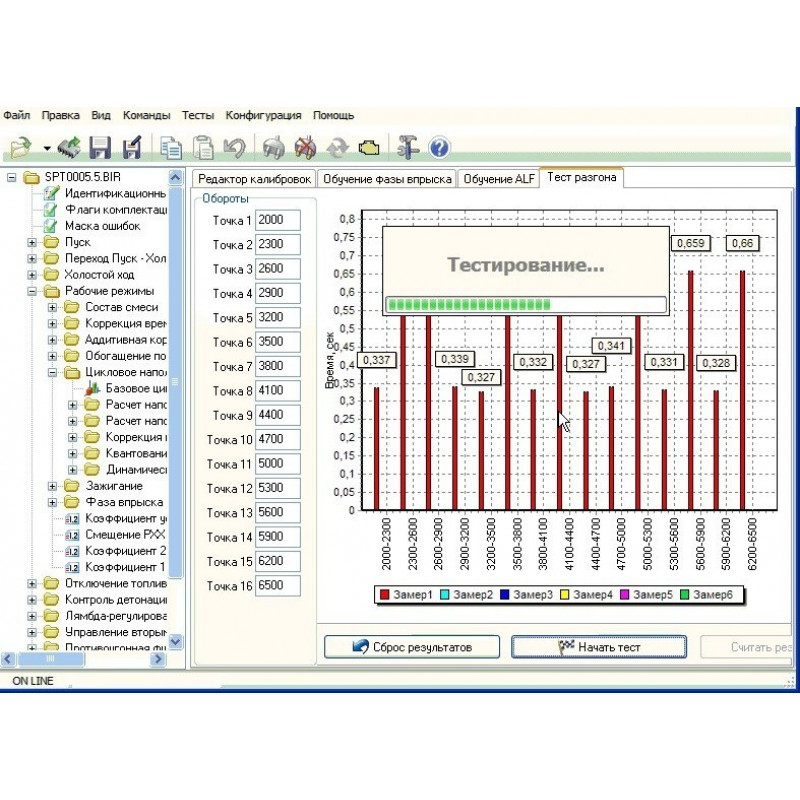Expand the Пуск folder in tree
800x800 pixels.
33,242
